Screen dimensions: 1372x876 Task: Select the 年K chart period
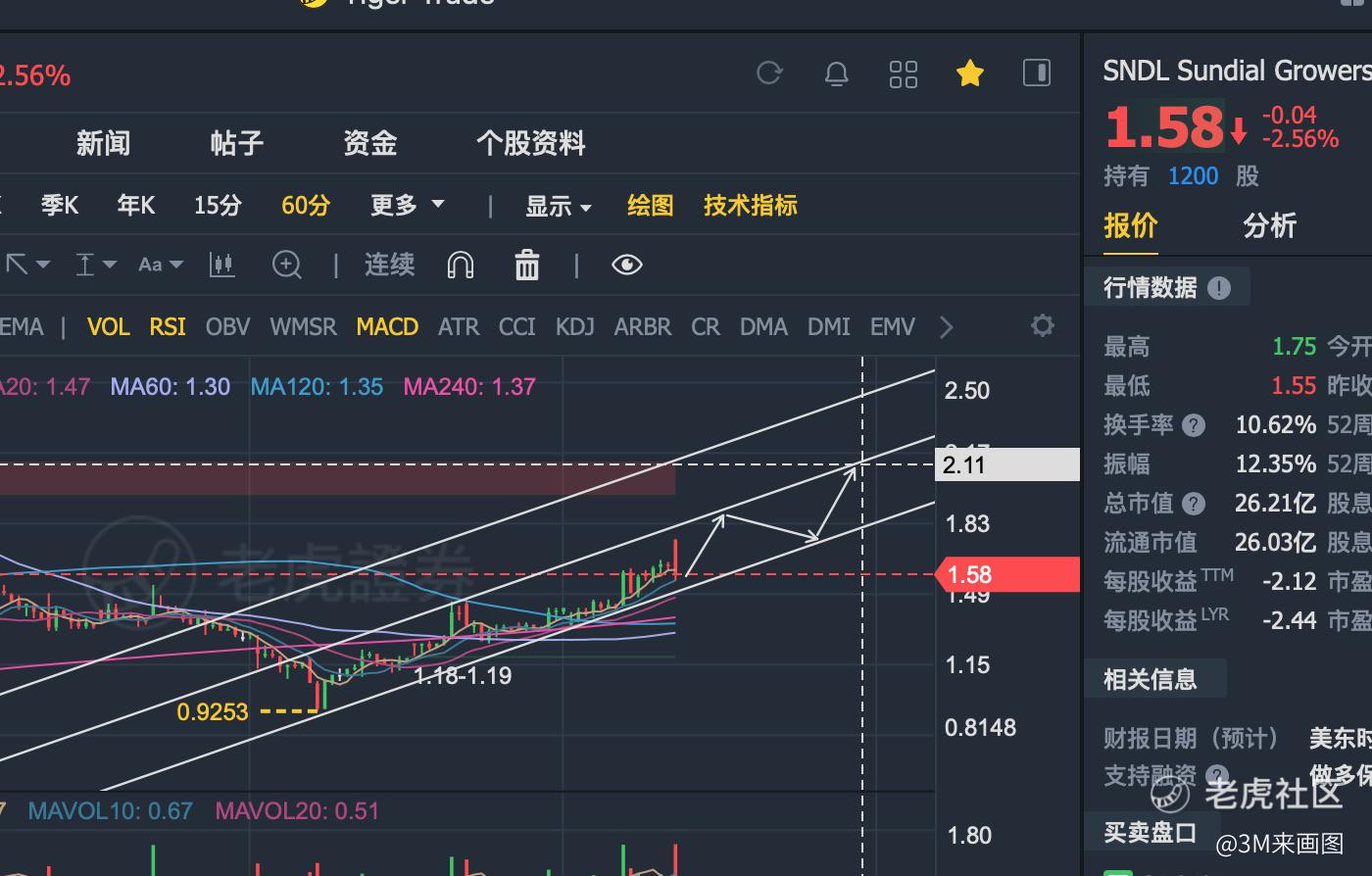coord(136,206)
